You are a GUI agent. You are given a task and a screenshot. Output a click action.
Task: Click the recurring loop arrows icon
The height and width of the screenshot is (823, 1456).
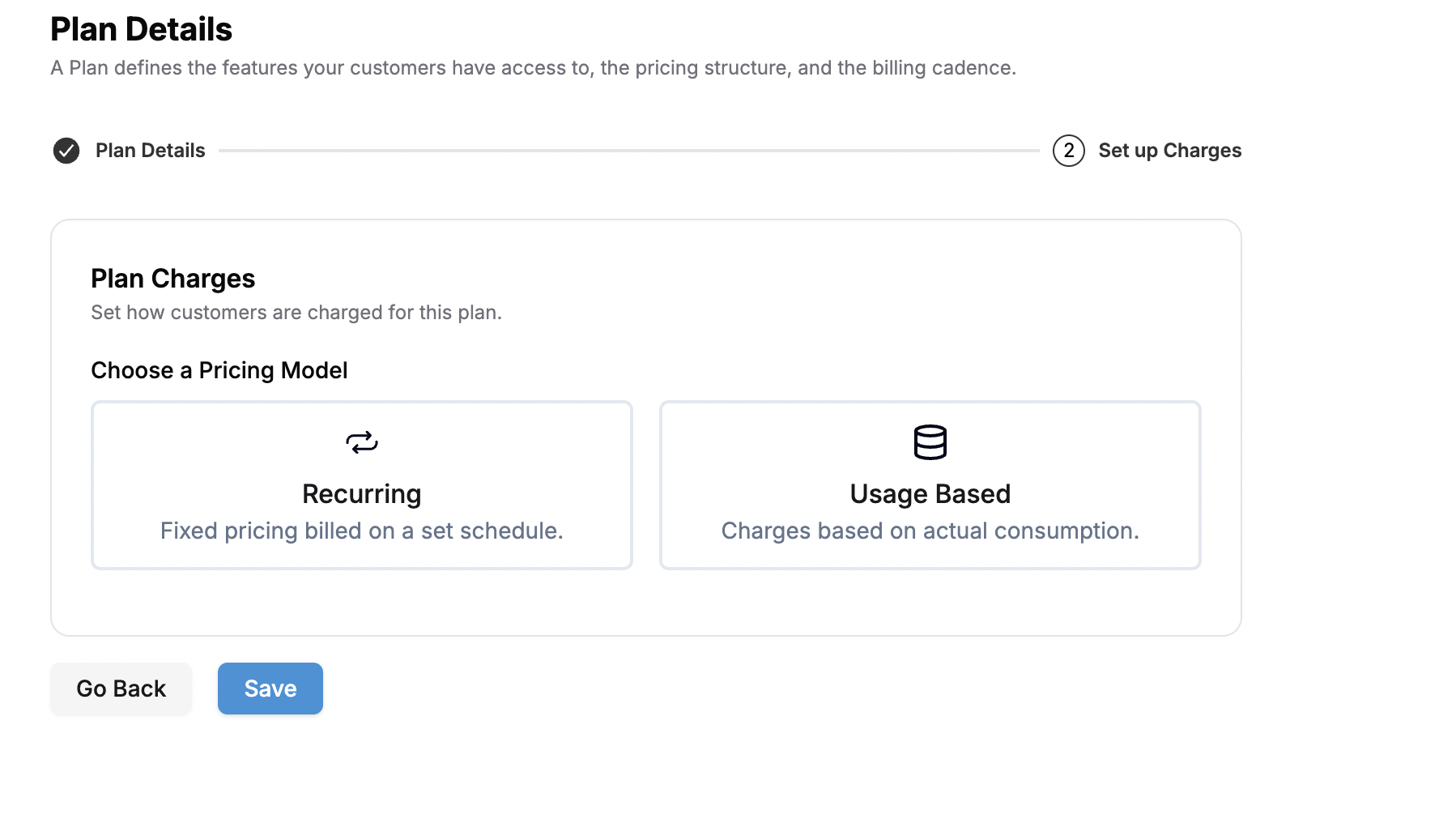click(362, 442)
